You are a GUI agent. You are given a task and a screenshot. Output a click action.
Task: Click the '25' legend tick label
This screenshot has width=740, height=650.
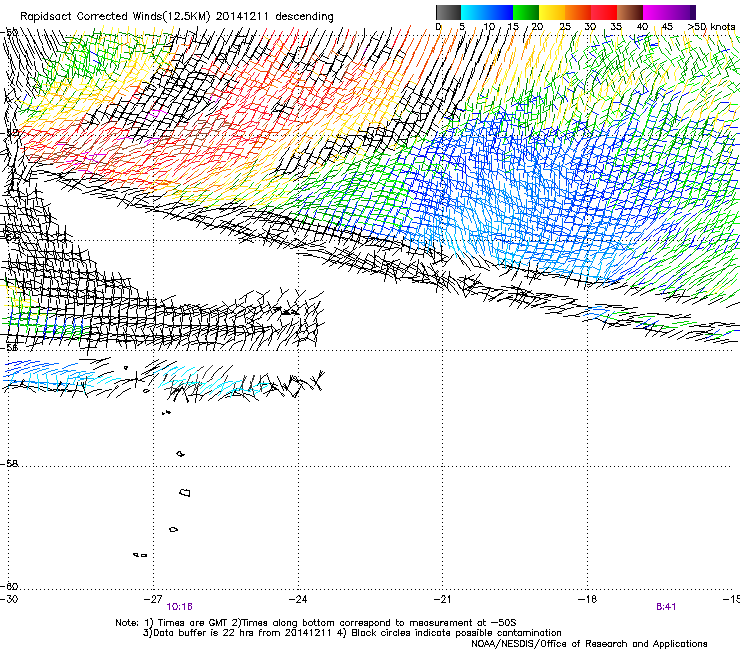(564, 26)
